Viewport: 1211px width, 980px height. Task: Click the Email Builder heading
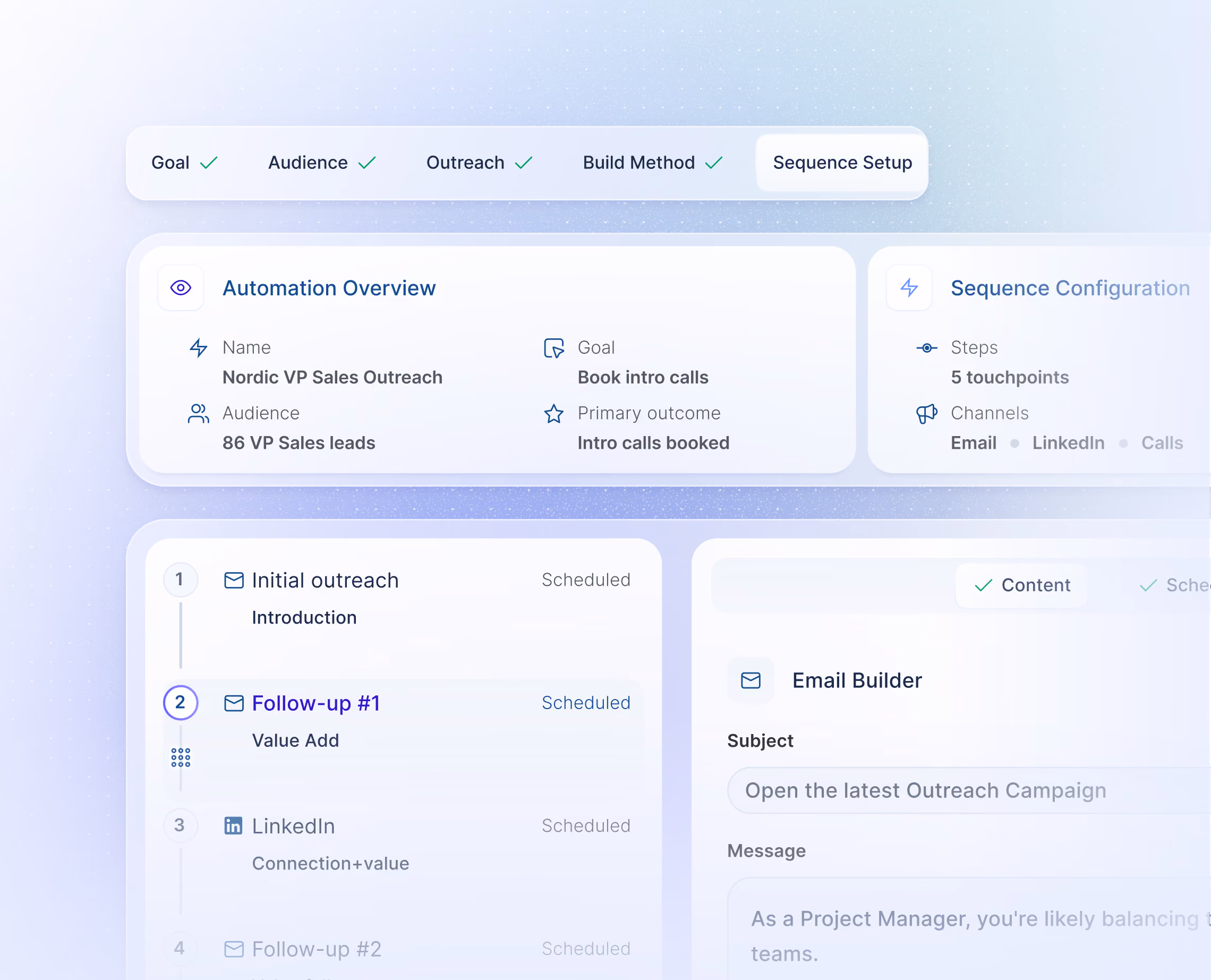857,681
